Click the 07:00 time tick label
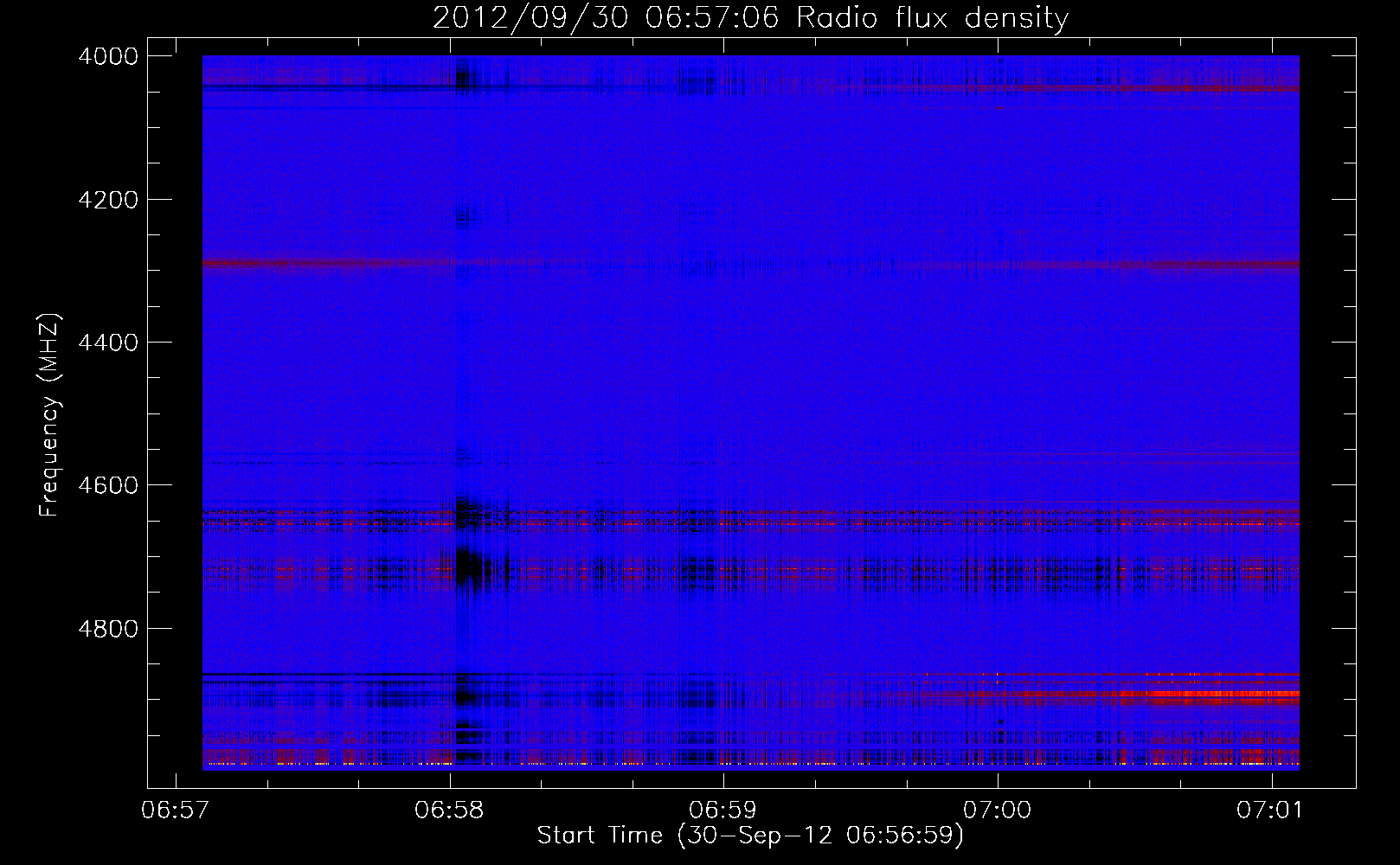Image resolution: width=1400 pixels, height=865 pixels. tap(998, 811)
